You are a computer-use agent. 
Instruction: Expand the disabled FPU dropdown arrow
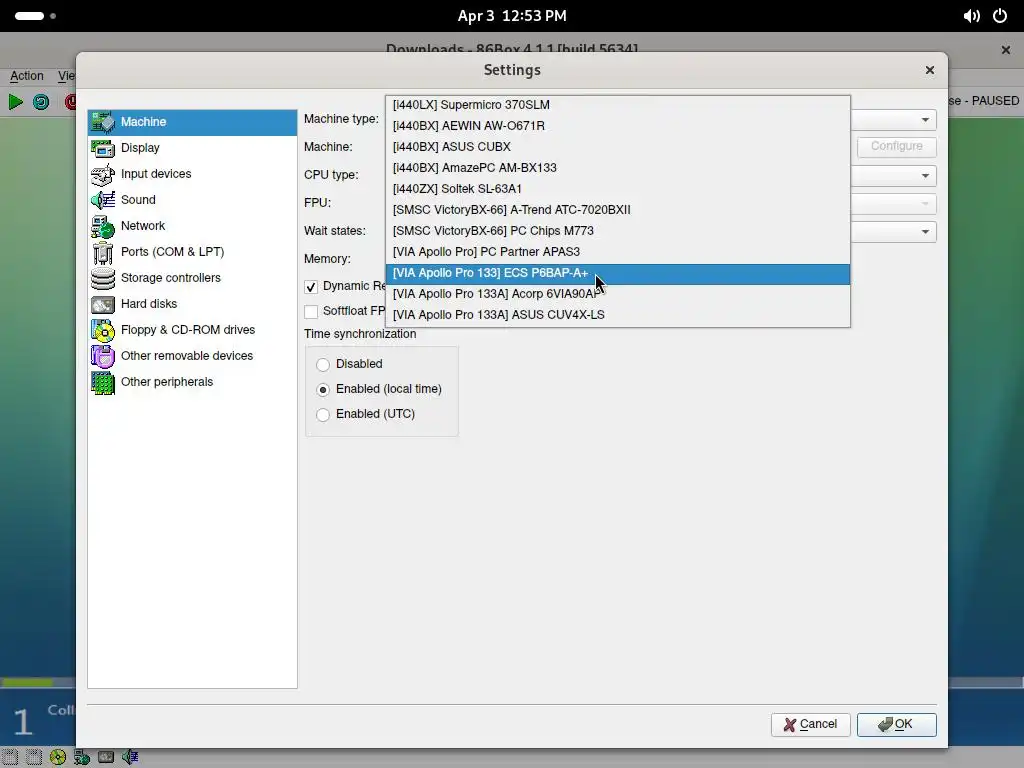(925, 204)
